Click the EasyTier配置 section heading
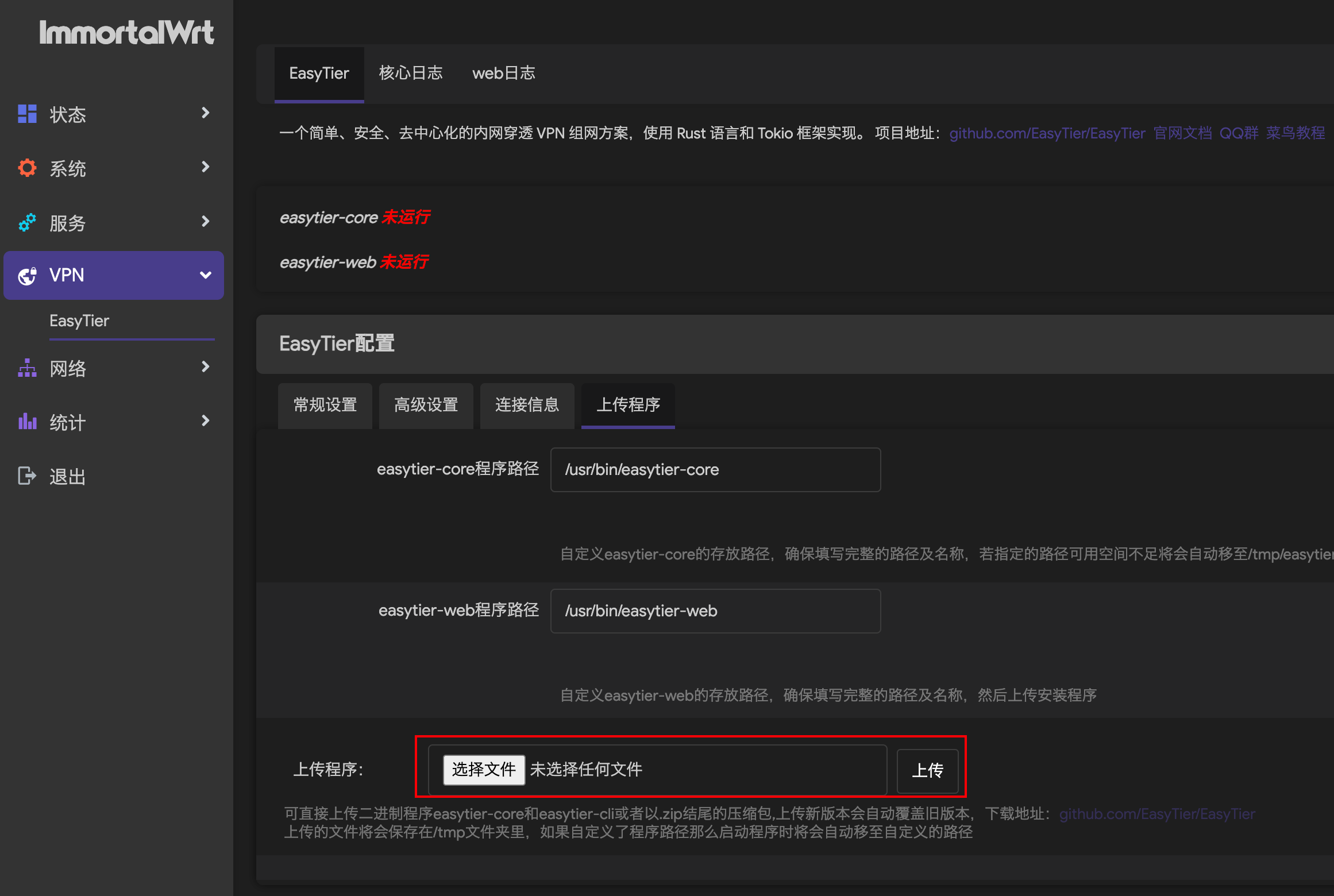 click(x=337, y=343)
